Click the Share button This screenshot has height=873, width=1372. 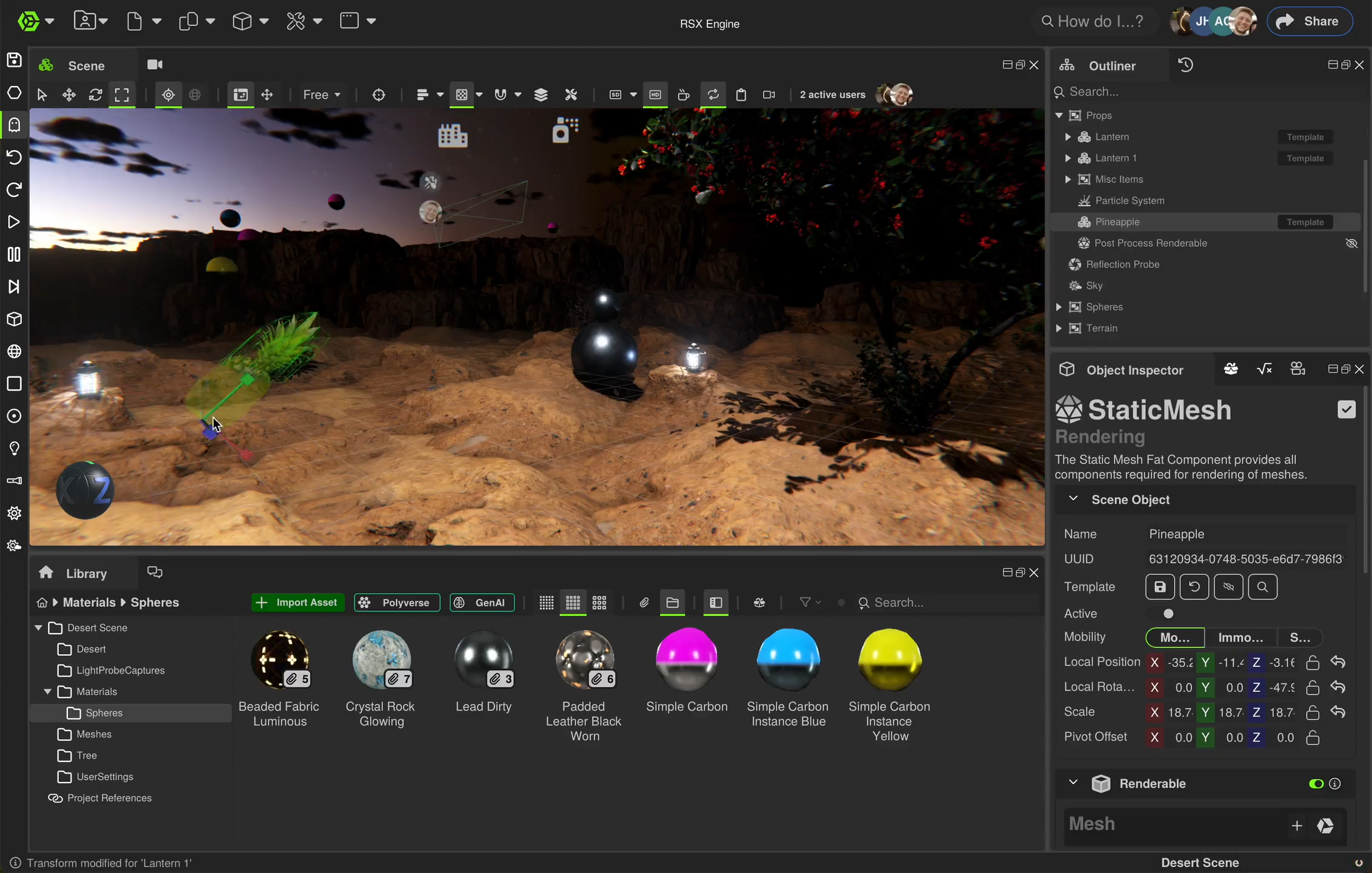coord(1309,21)
